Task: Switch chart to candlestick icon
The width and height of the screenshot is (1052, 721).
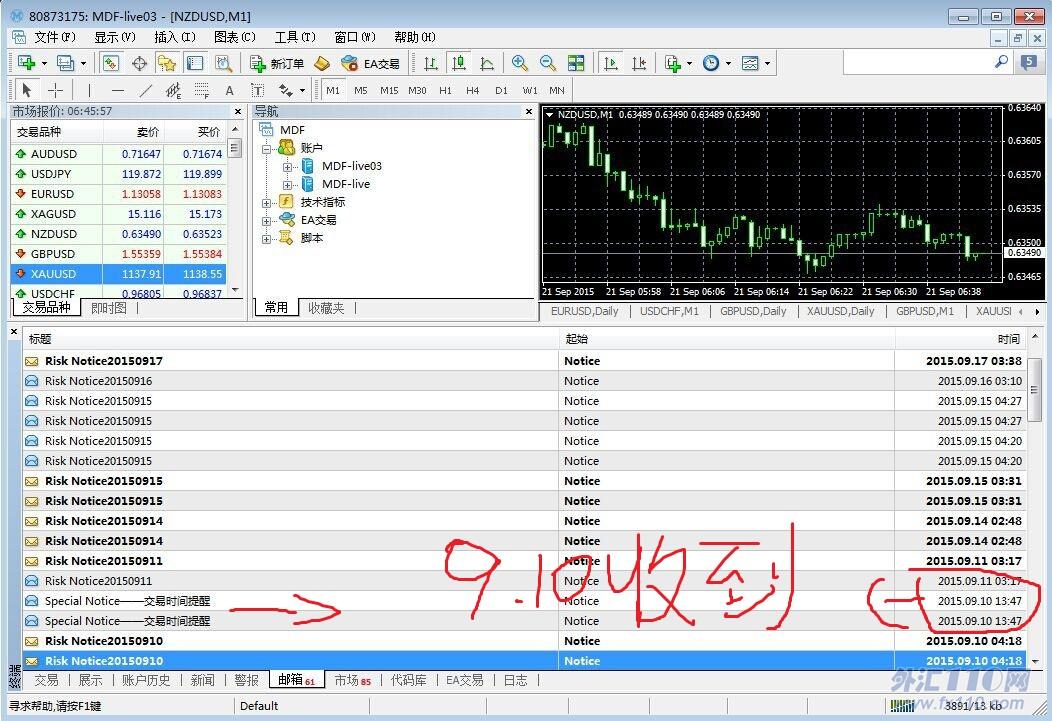Action: (x=459, y=63)
